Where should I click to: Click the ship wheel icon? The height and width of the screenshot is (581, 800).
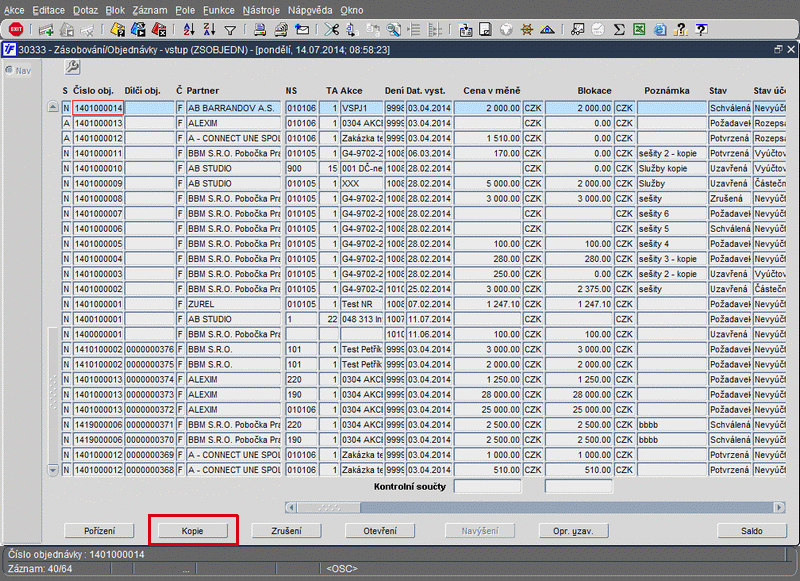click(x=527, y=30)
